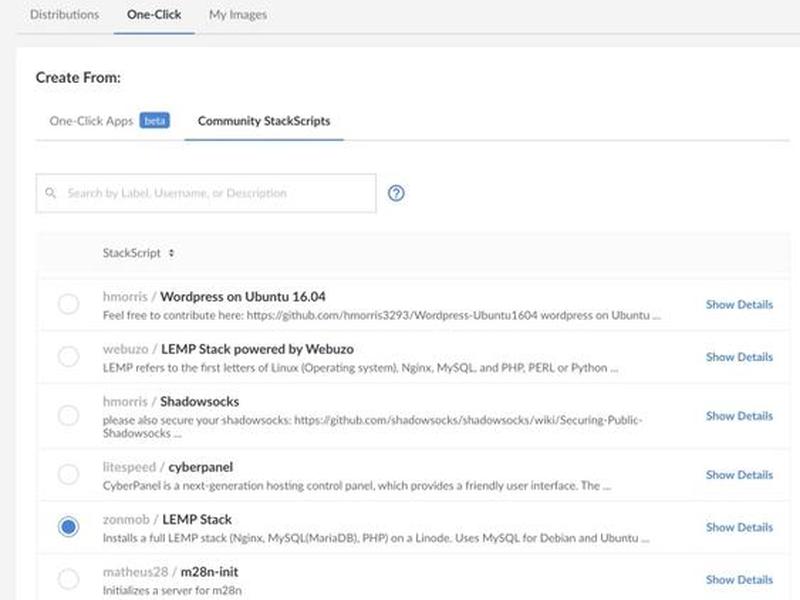
Task: Show Details for zonmob LEMP Stack
Action: point(739,528)
